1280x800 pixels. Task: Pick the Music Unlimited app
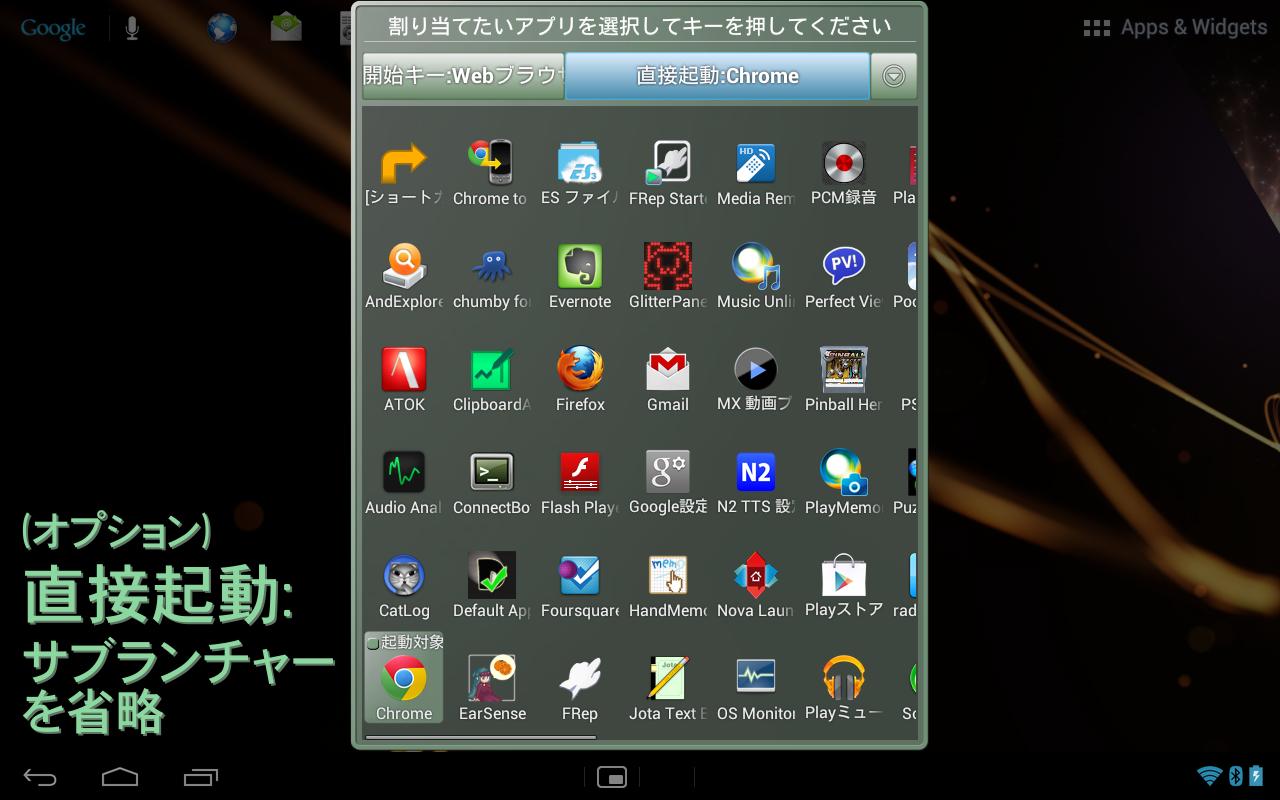click(x=756, y=266)
